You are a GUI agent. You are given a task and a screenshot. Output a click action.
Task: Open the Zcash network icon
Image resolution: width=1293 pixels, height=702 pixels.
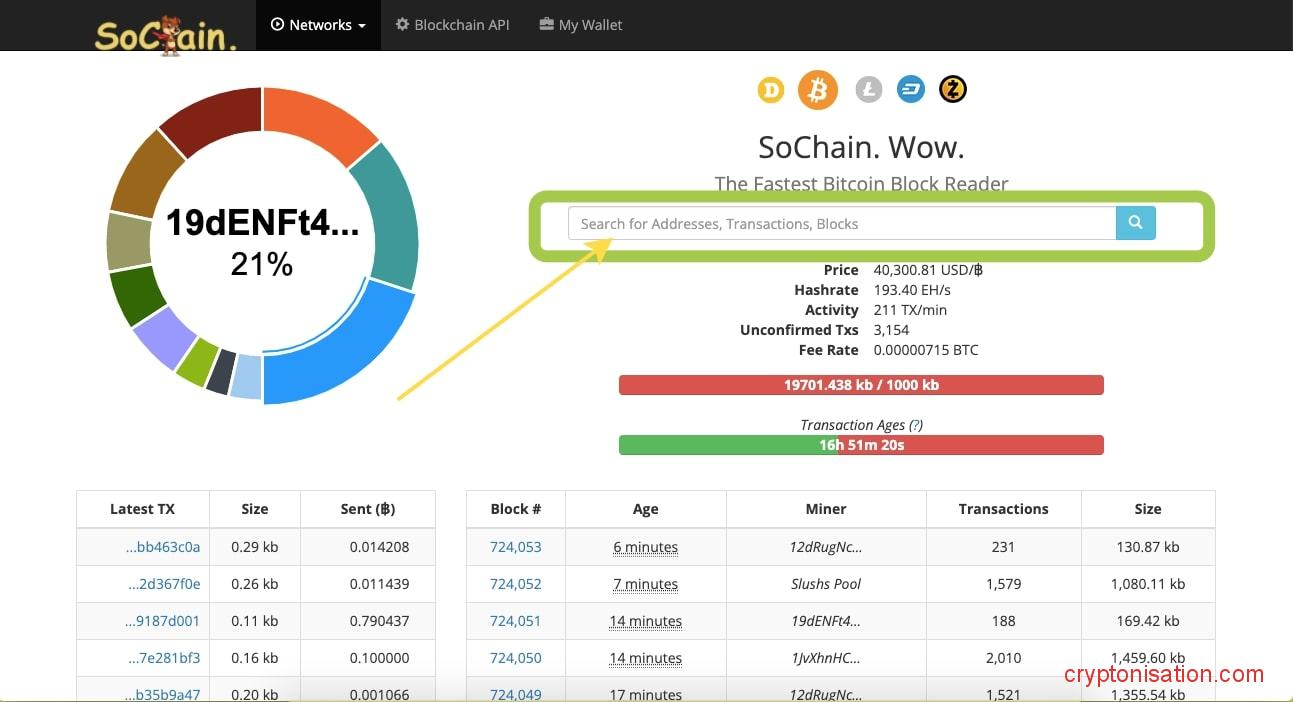click(x=953, y=91)
